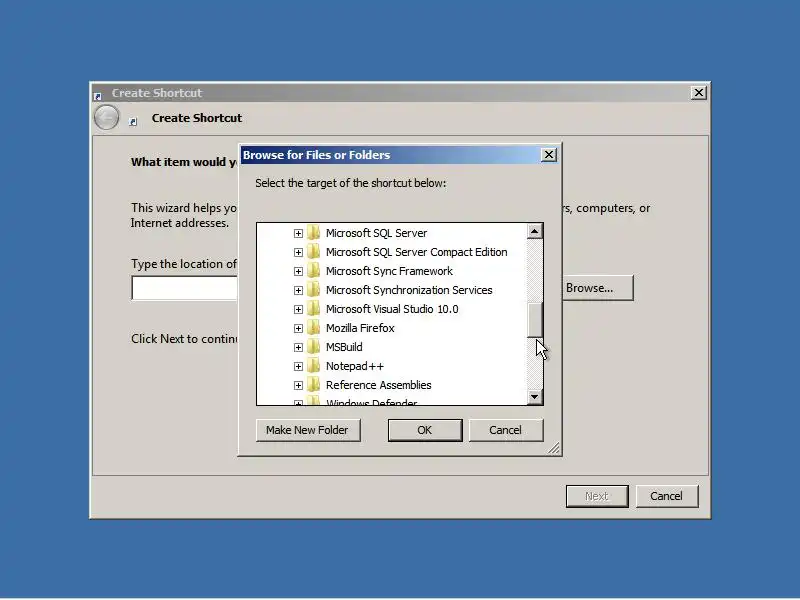Click the Visual Studio 10.0 folder icon
This screenshot has width=800, height=600.
pyautogui.click(x=314, y=309)
